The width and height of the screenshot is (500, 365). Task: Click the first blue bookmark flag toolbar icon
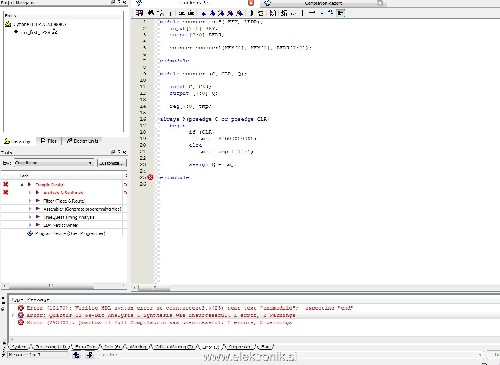click(x=204, y=13)
